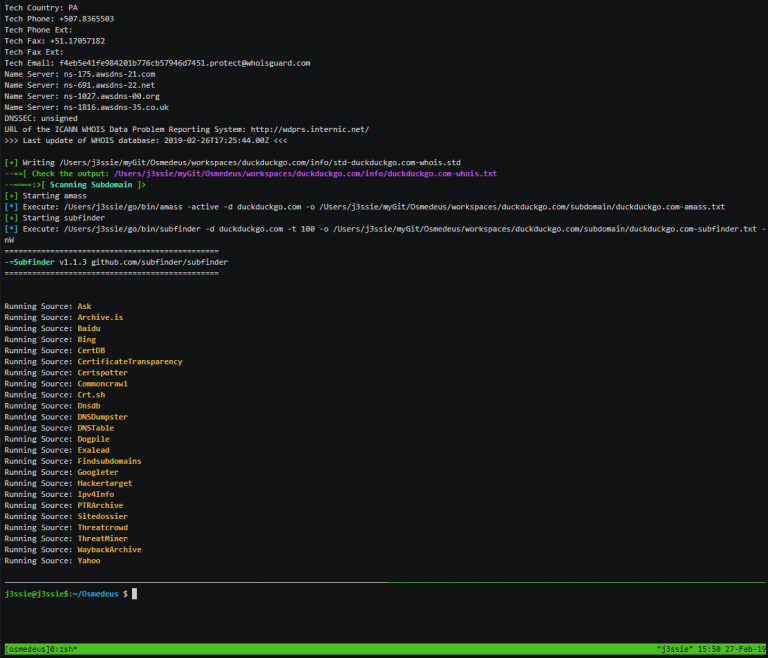Click the whoisguard Tech Email address
768x658 pixels.
pos(185,63)
